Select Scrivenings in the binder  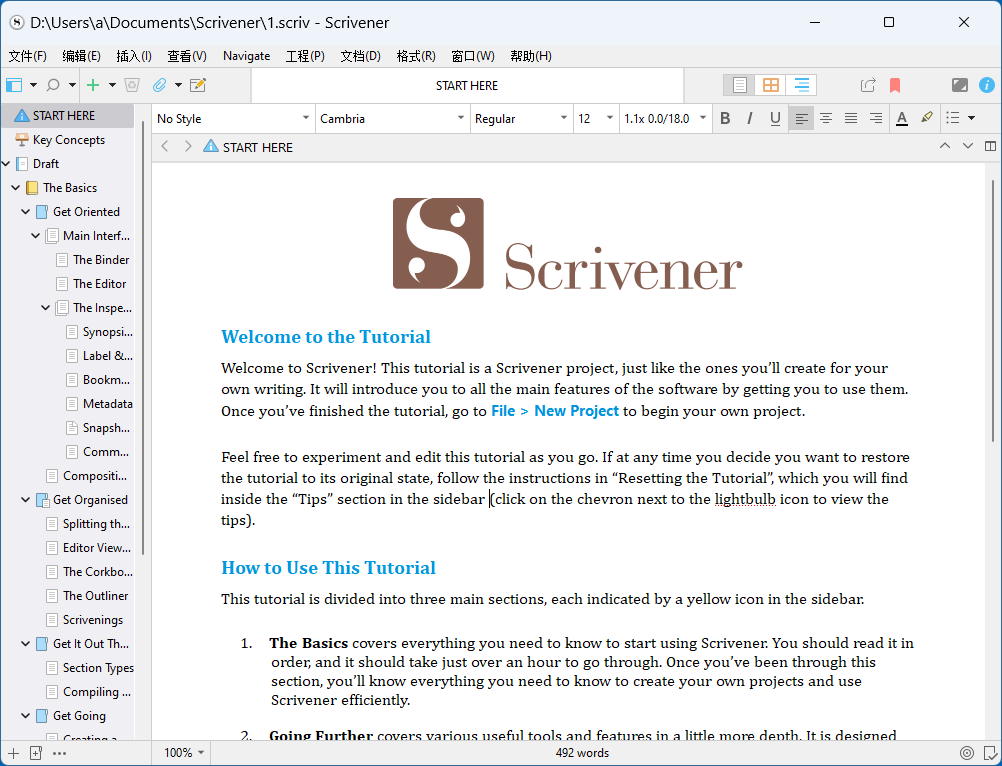coord(93,620)
